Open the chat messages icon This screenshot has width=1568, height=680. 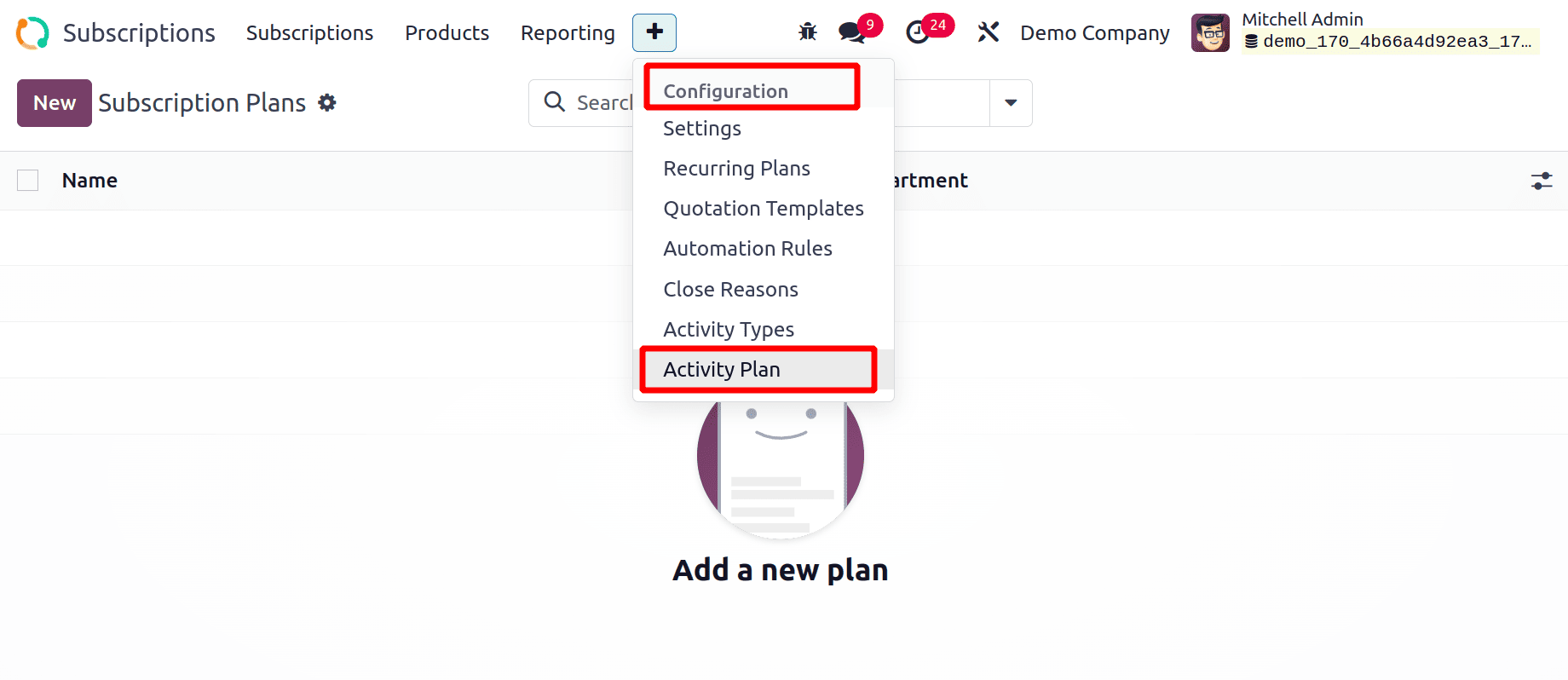click(x=851, y=32)
